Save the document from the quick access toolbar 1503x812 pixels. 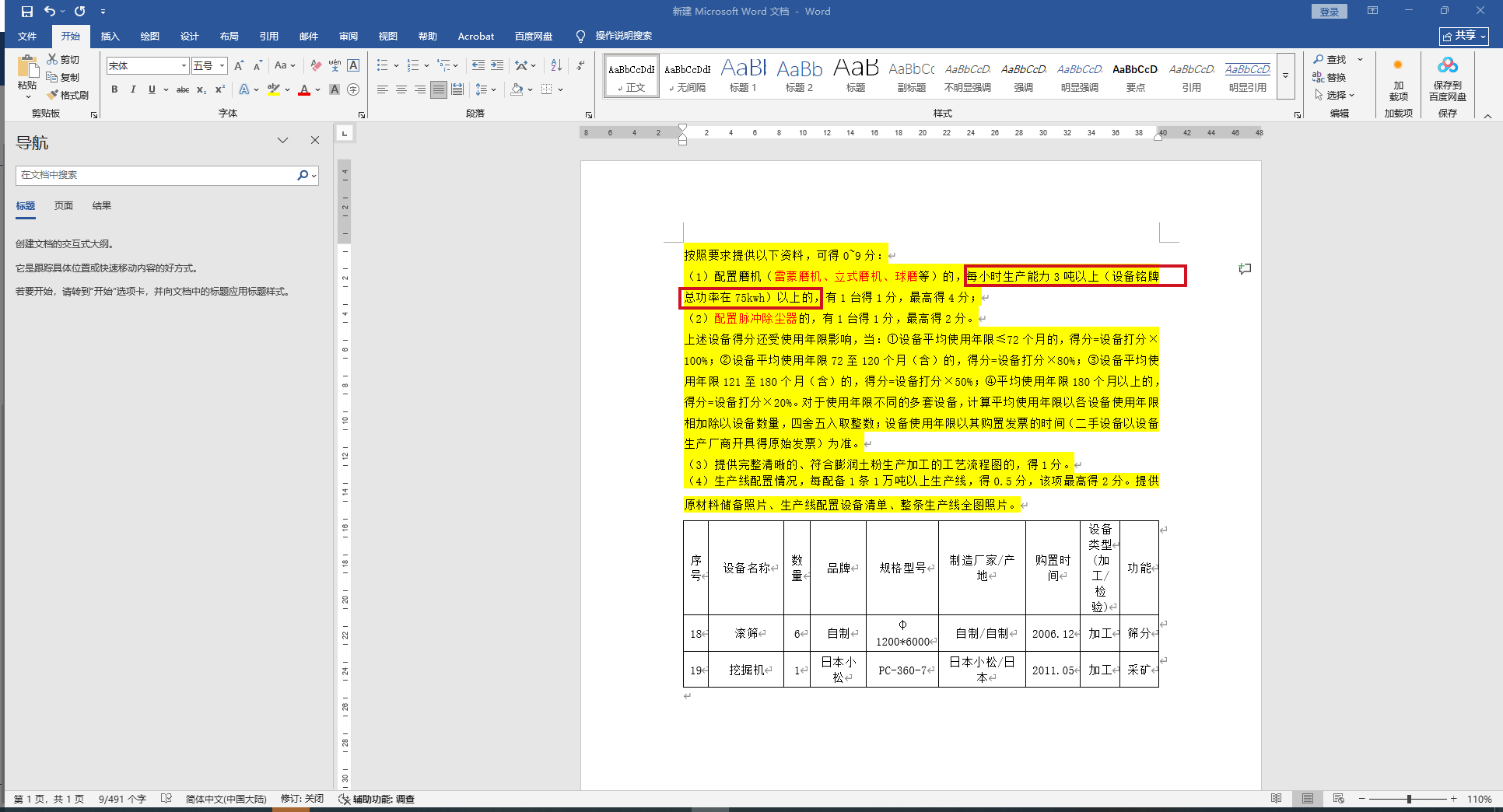coord(27,12)
